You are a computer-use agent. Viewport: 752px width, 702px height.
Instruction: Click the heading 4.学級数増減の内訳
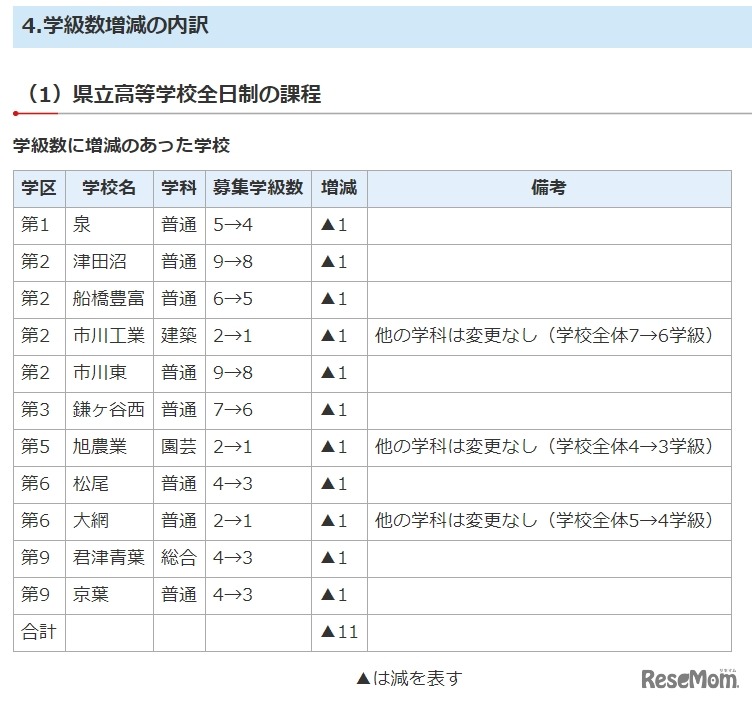pos(115,26)
